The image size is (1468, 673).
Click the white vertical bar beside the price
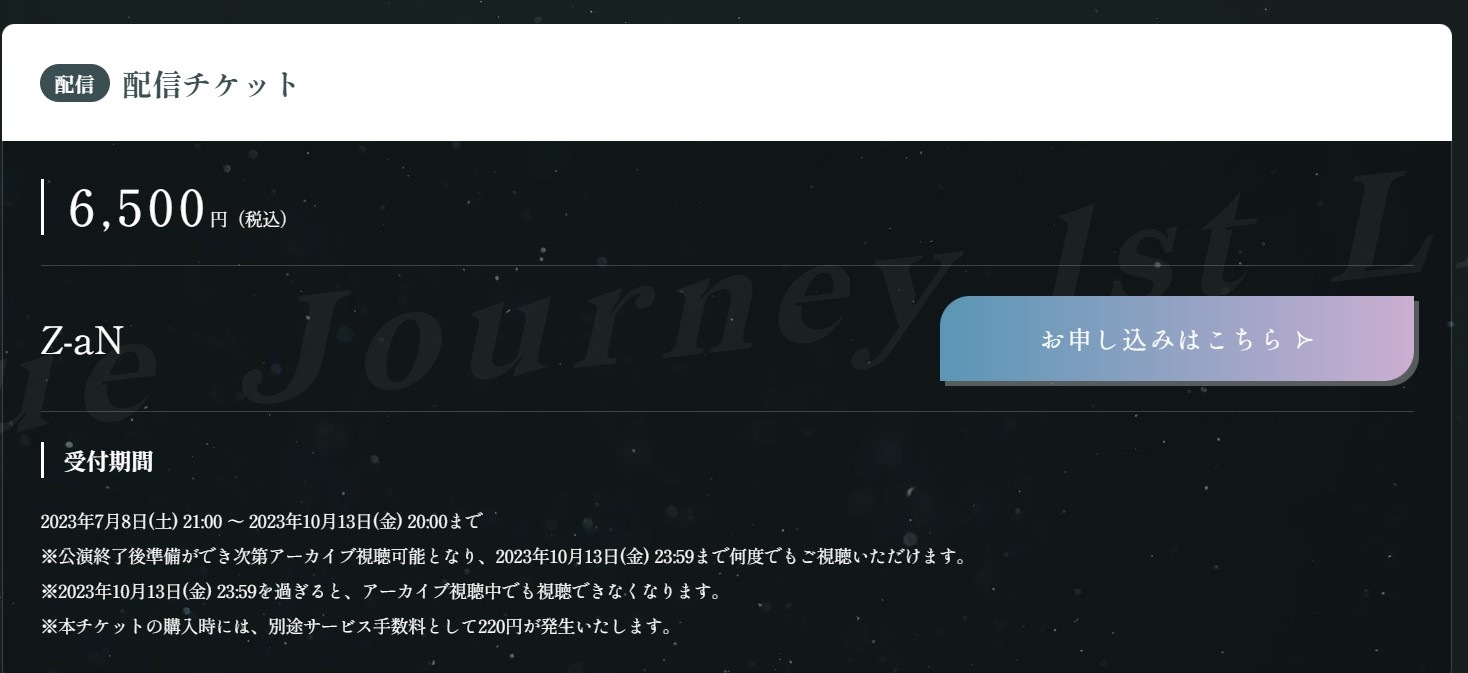tap(42, 207)
